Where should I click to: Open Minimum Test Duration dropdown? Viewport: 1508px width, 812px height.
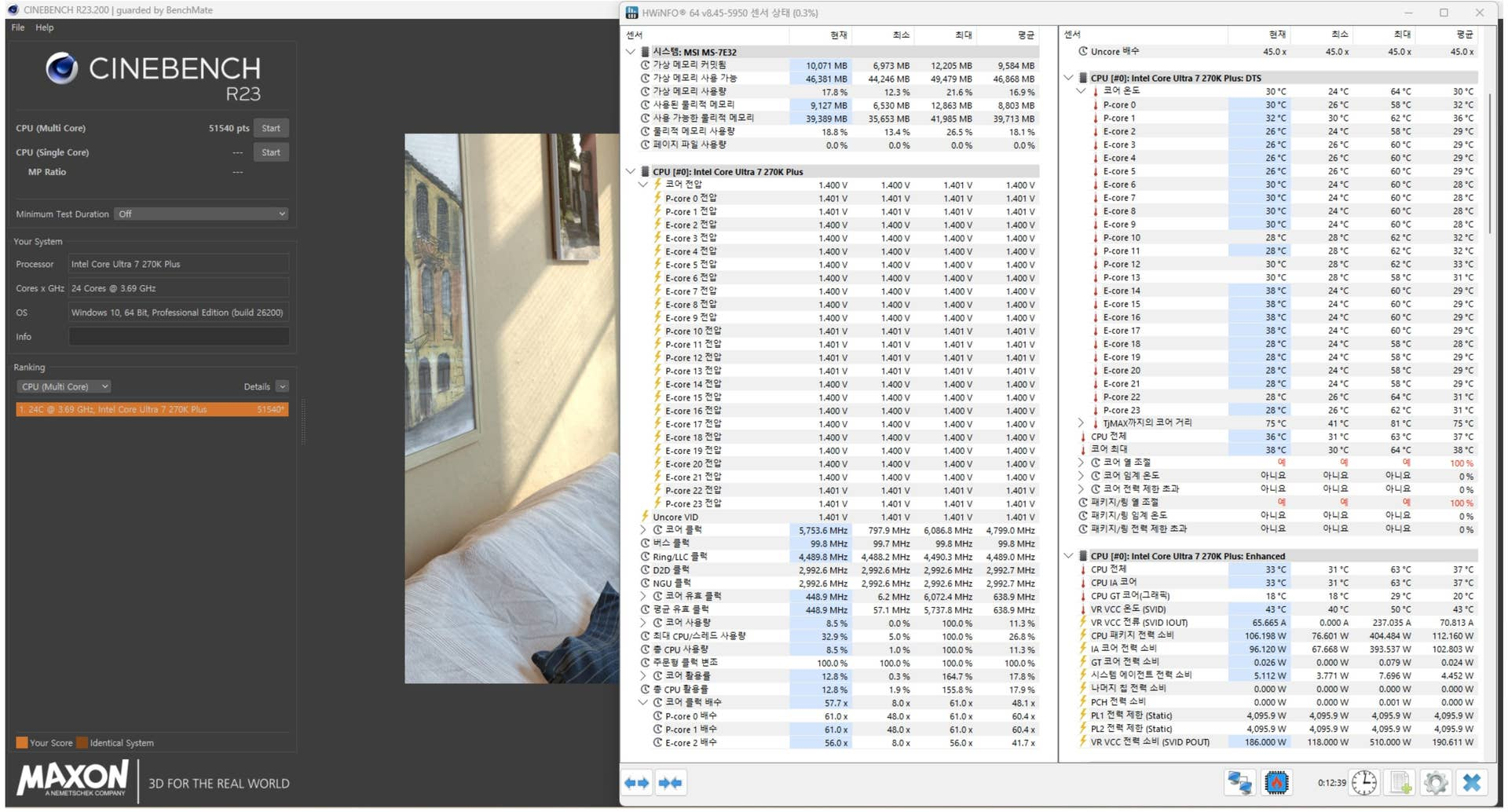tap(201, 214)
